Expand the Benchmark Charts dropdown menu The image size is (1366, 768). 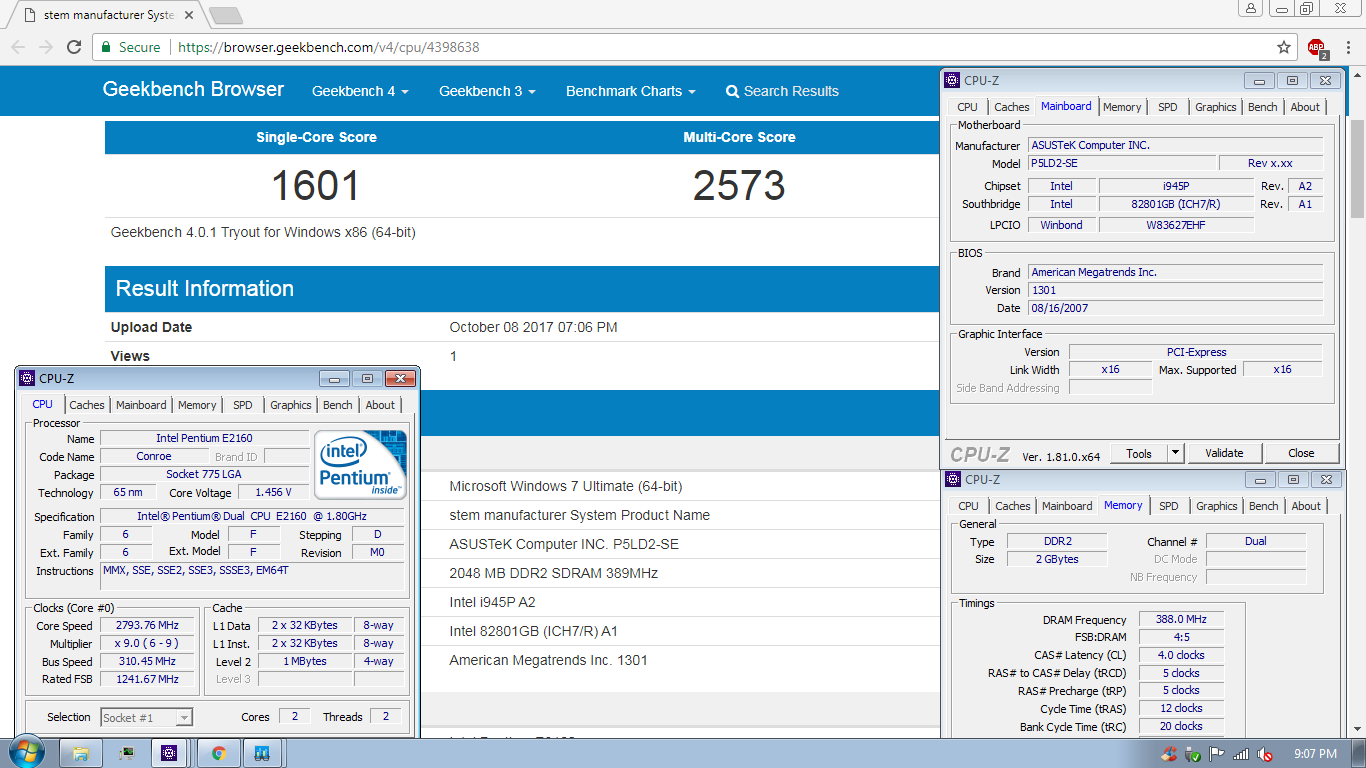point(631,91)
